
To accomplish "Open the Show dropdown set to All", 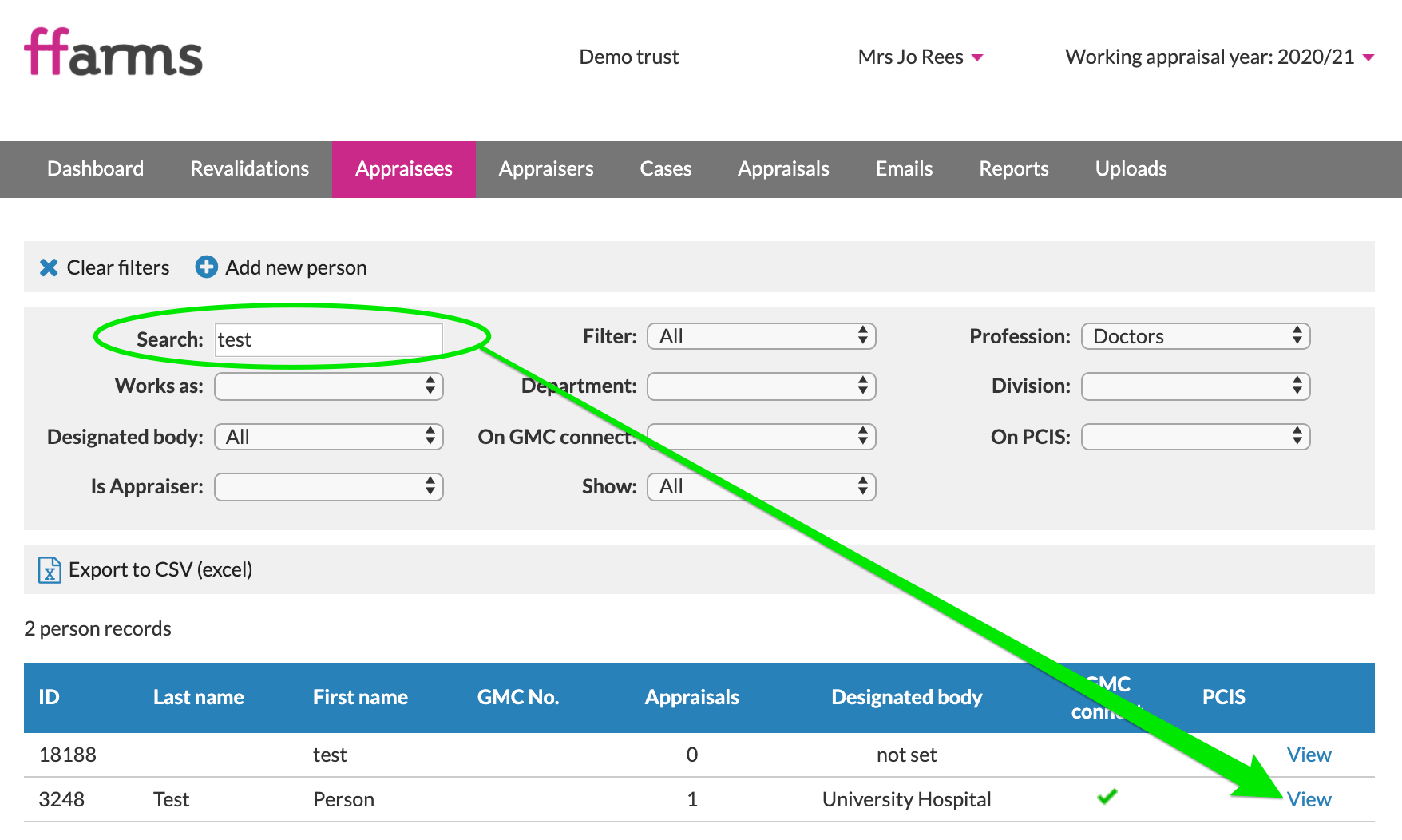I will coord(761,487).
